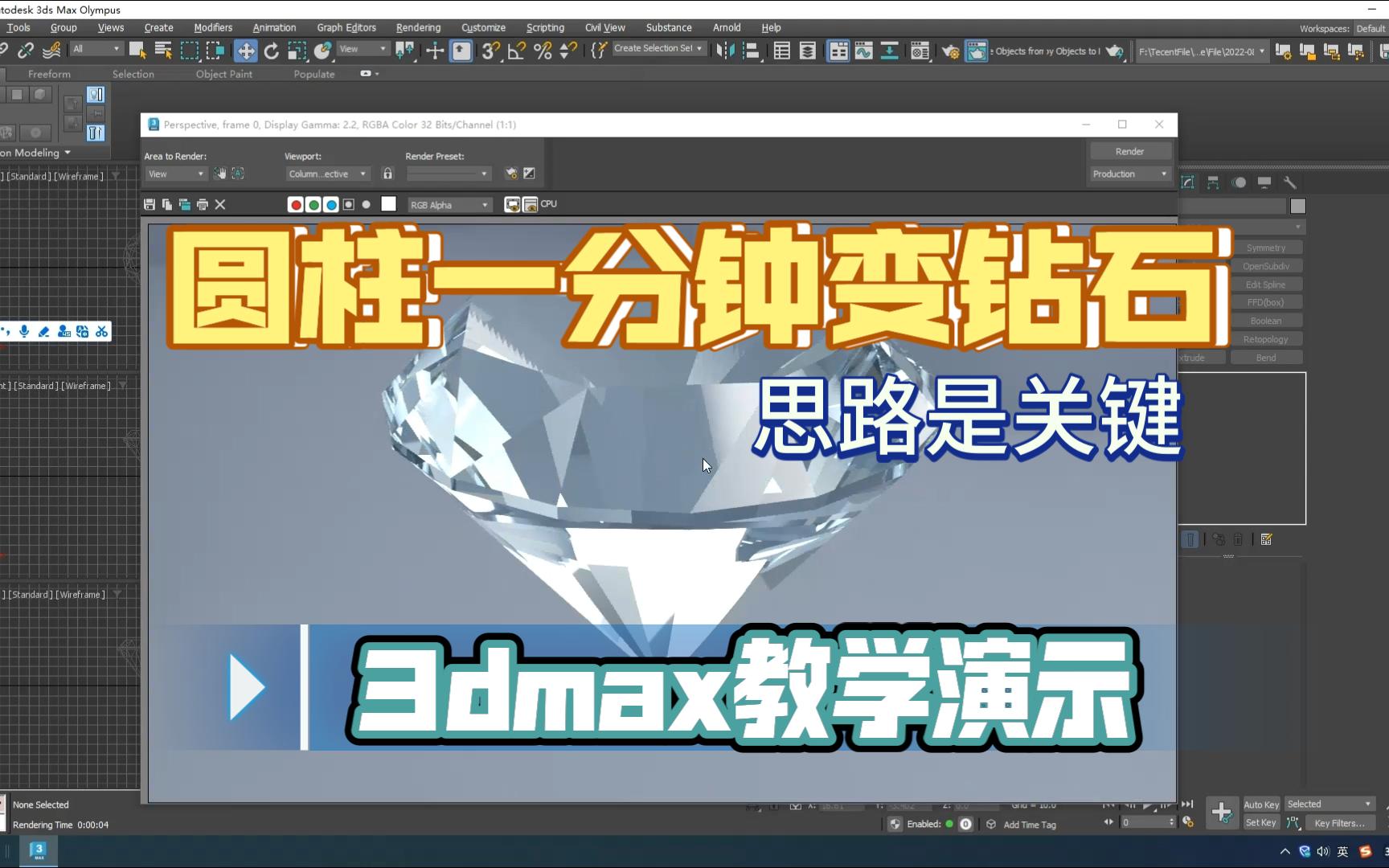This screenshot has width=1389, height=868.
Task: Click Lock to Viewport padlock icon
Action: click(388, 174)
